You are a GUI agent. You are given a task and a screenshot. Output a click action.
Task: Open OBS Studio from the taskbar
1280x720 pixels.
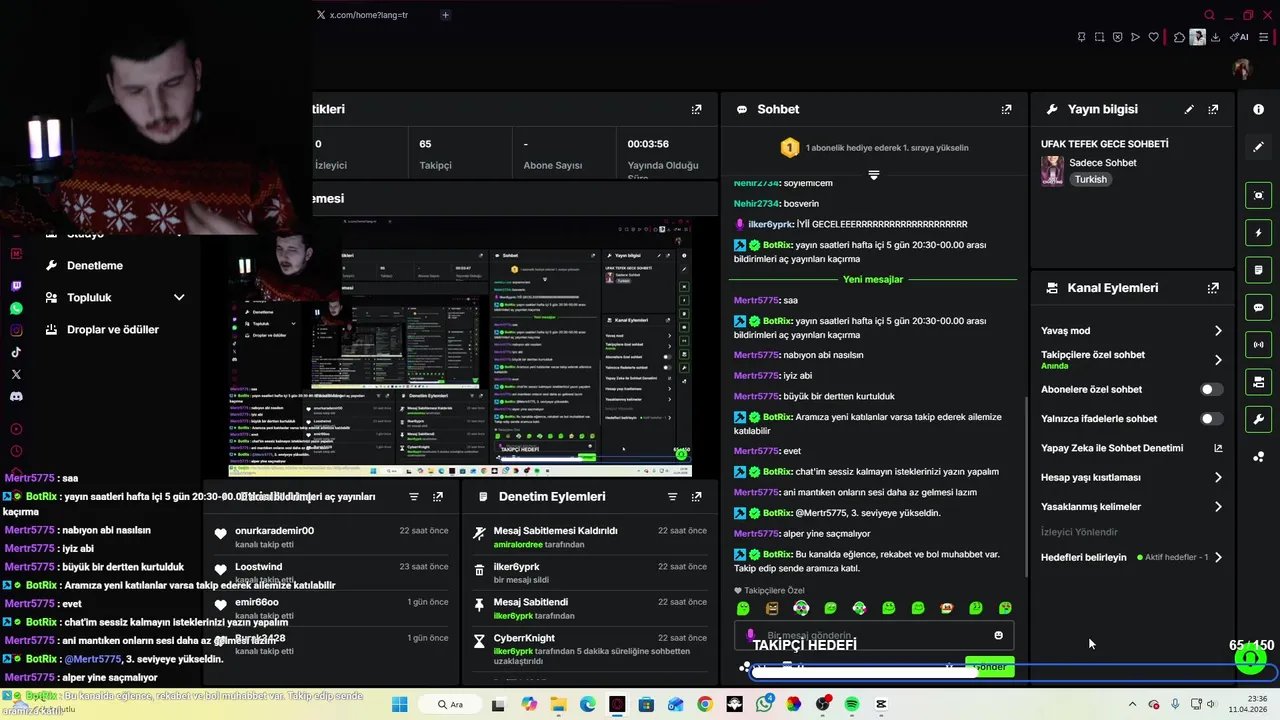823,705
